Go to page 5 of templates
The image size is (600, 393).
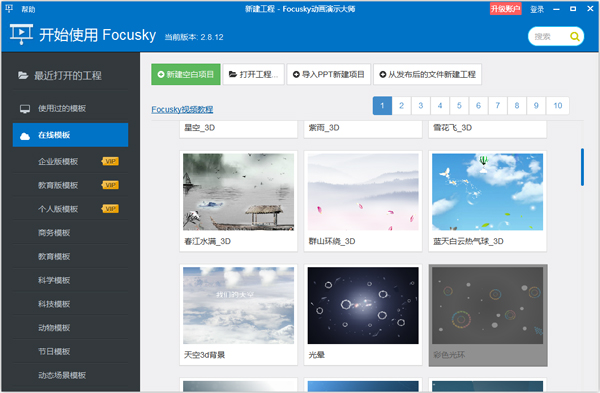[x=459, y=106]
